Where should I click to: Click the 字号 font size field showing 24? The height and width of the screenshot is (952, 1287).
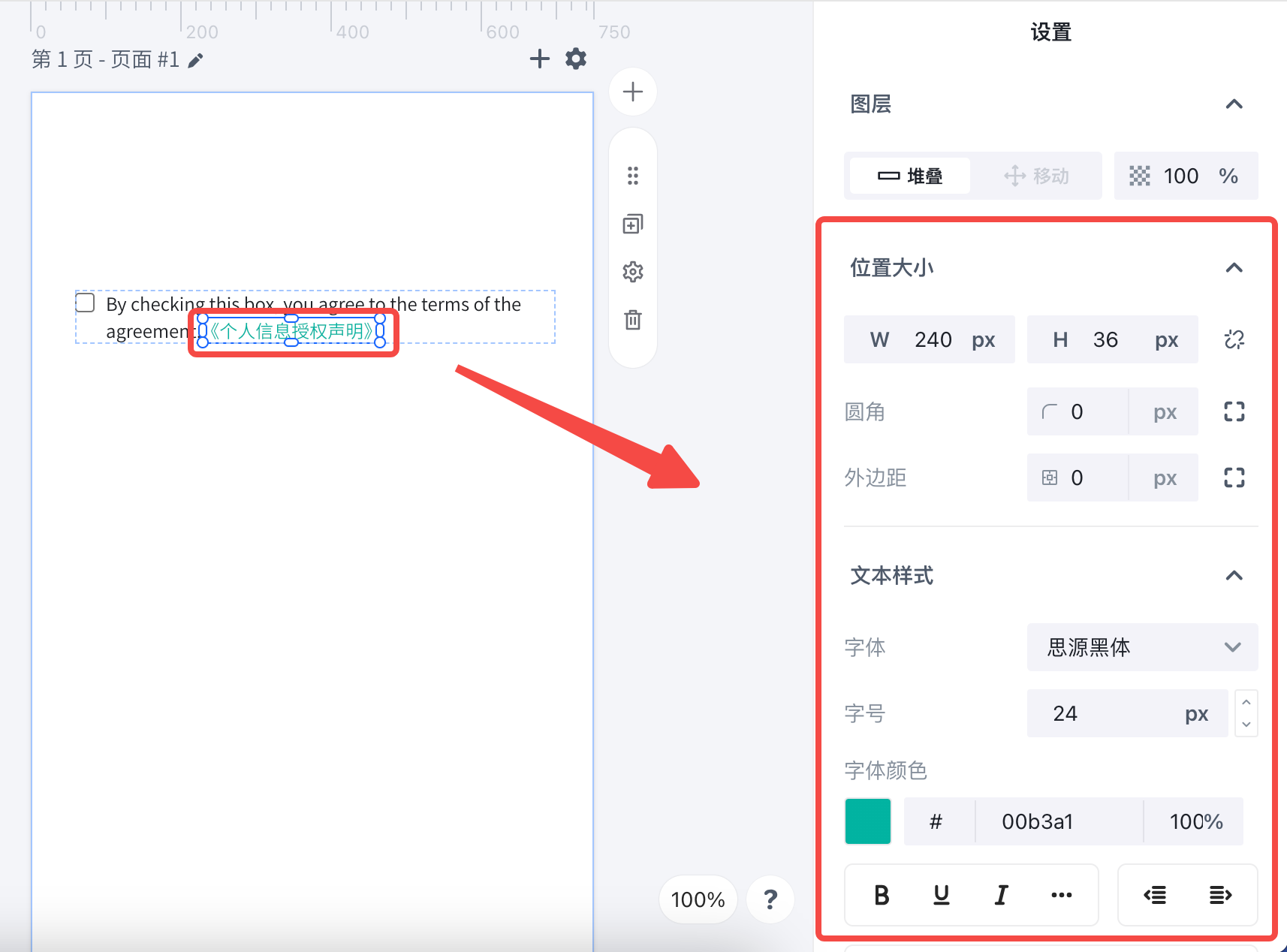(1128, 713)
